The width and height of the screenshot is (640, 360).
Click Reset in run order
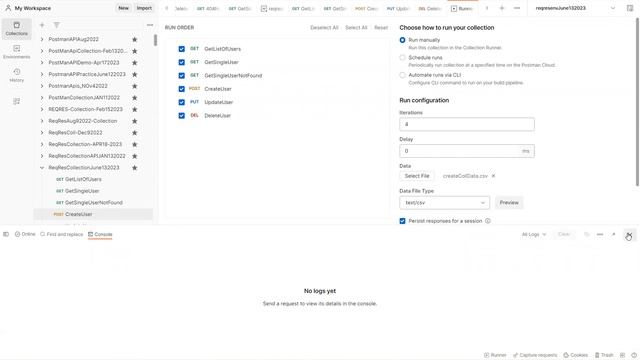381,27
